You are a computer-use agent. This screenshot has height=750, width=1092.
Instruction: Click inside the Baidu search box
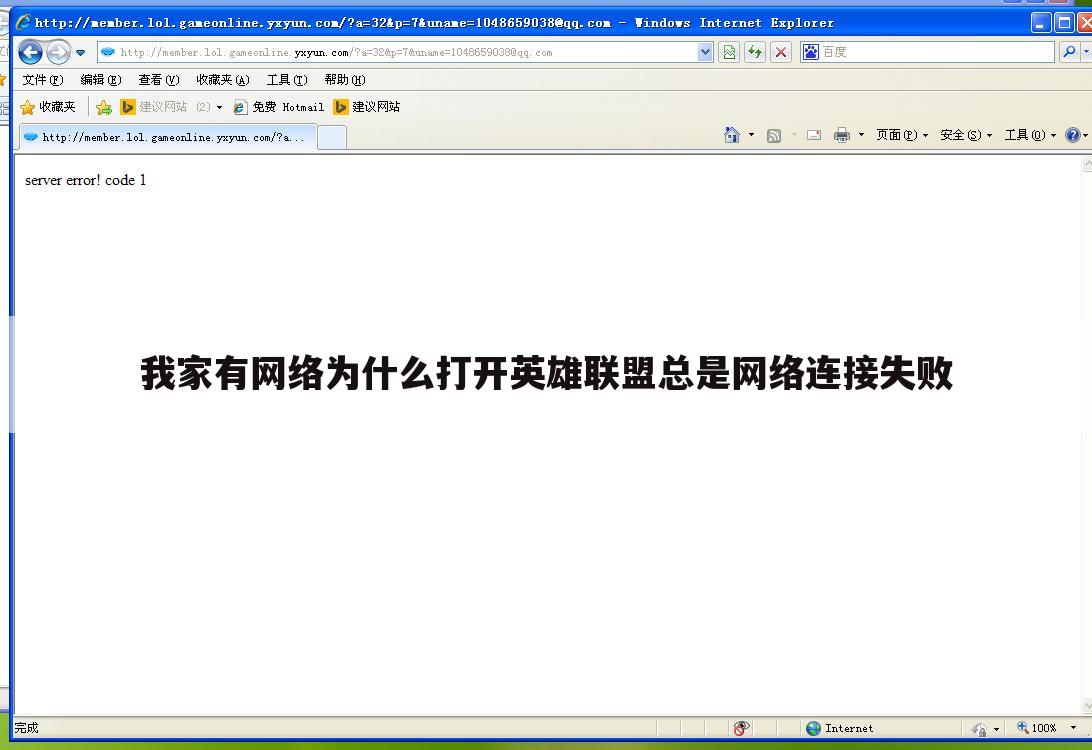(x=930, y=52)
